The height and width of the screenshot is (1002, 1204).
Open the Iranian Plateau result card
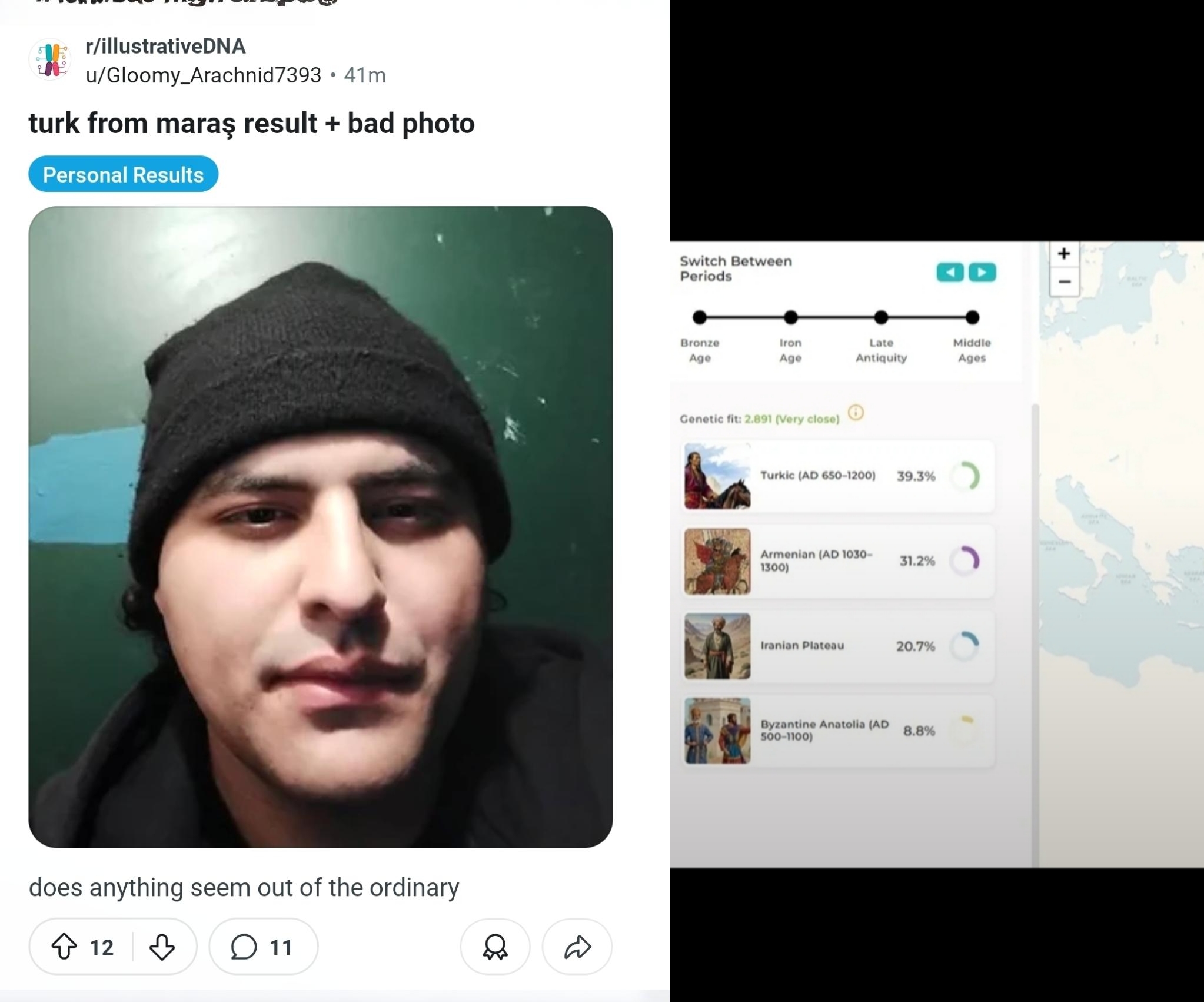[x=838, y=646]
